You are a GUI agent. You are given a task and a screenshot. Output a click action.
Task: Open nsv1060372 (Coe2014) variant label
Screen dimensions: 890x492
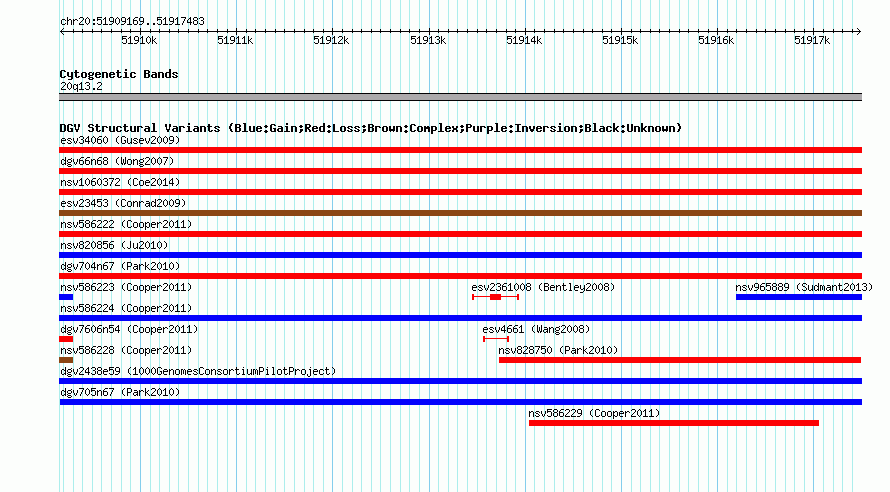(x=120, y=182)
